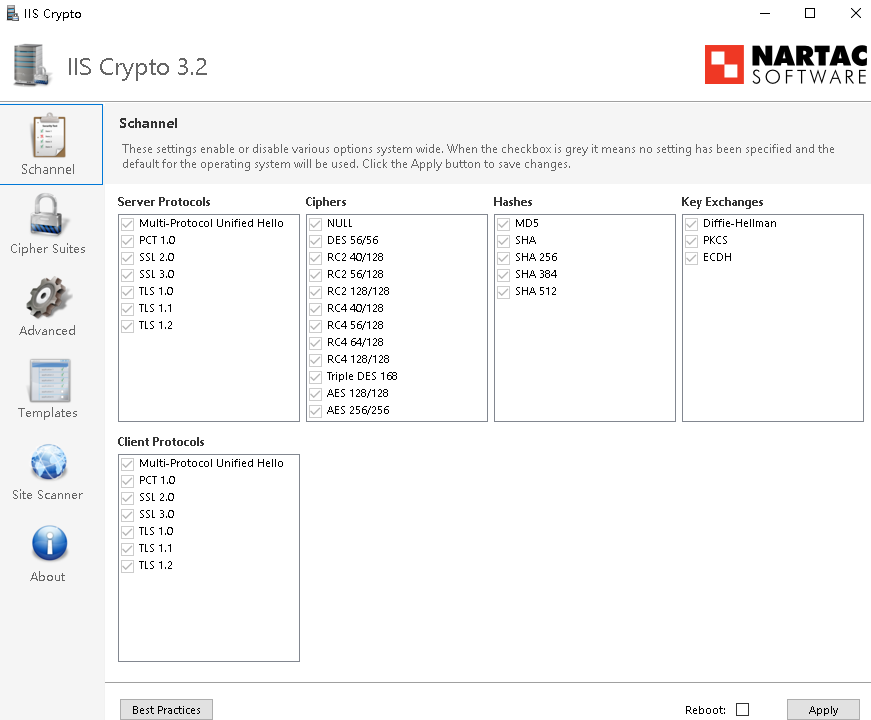Select the Cipher Suites tab label
The height and width of the screenshot is (720, 871).
(x=48, y=249)
